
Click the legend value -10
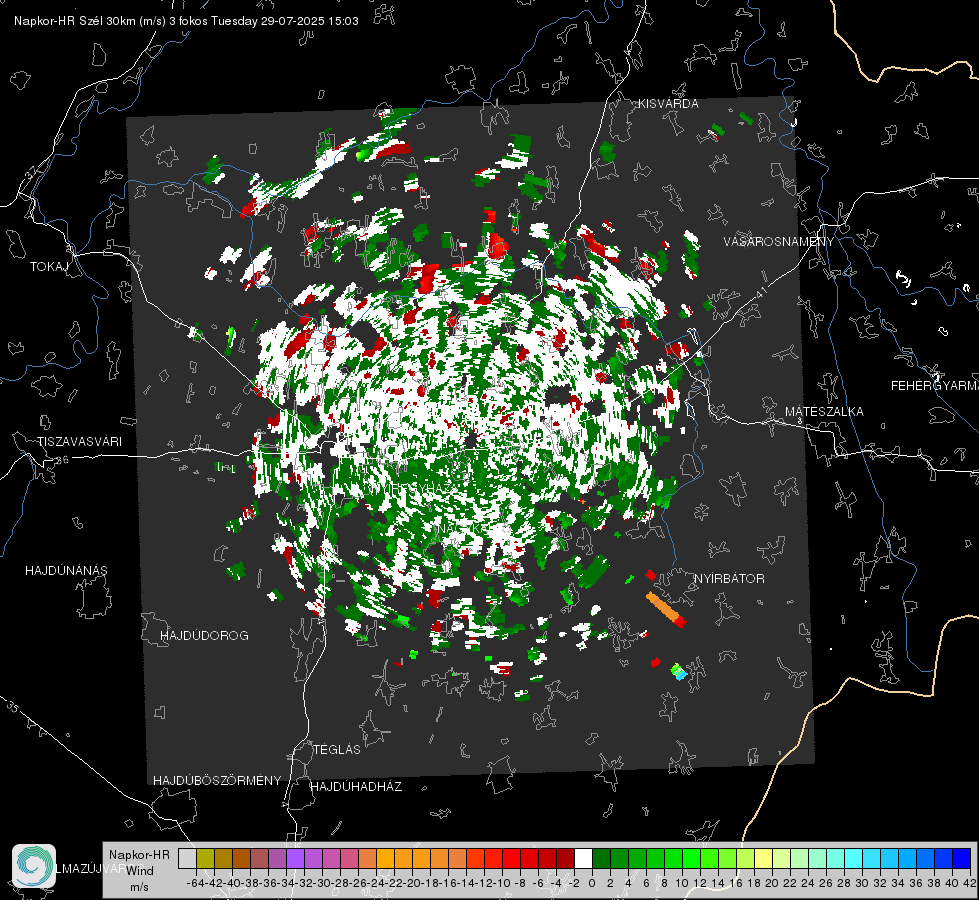[501, 884]
